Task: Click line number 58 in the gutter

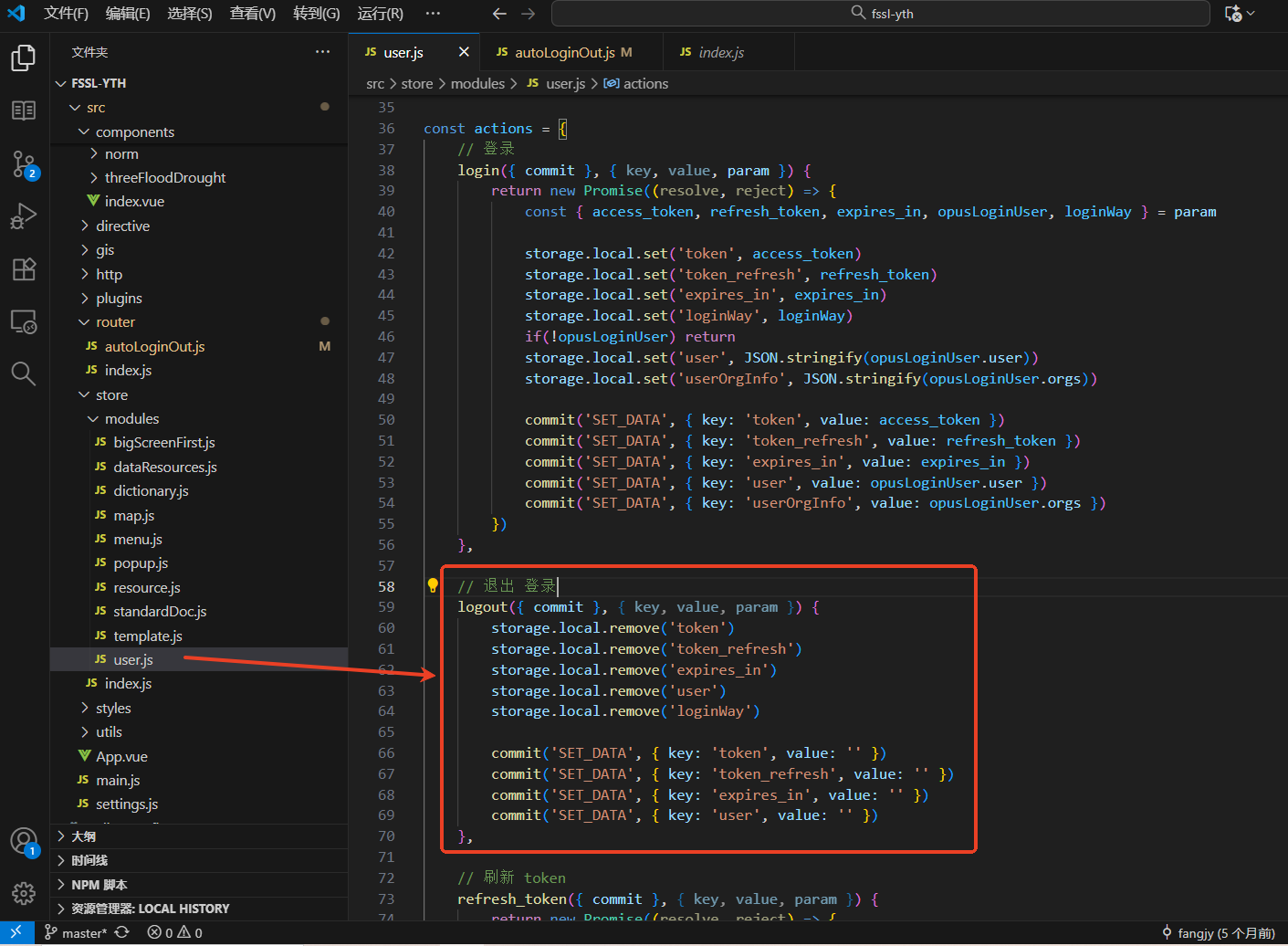Action: tap(387, 586)
